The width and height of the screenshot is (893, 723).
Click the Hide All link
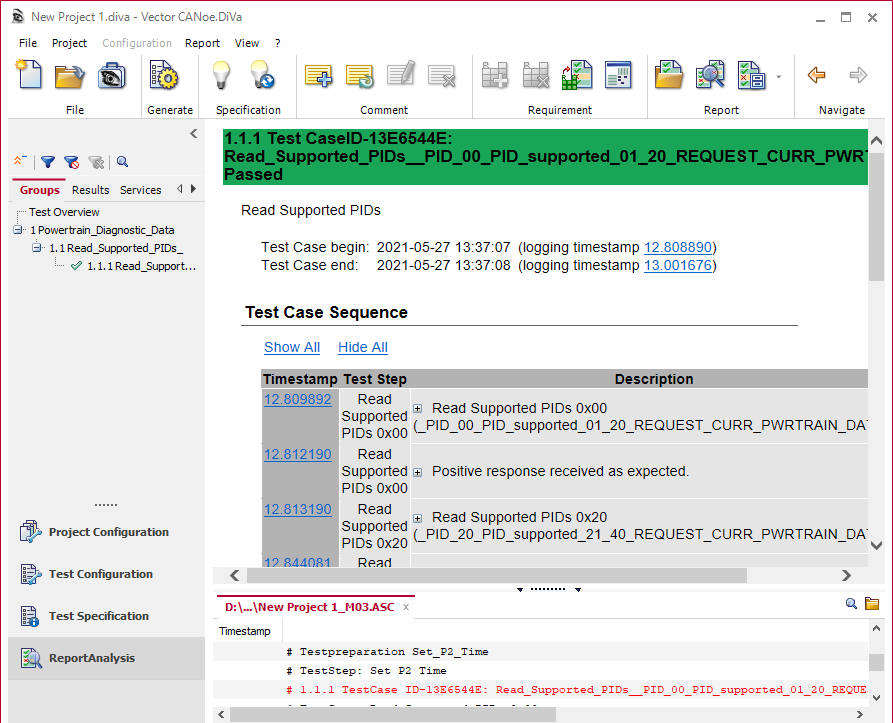click(x=363, y=347)
